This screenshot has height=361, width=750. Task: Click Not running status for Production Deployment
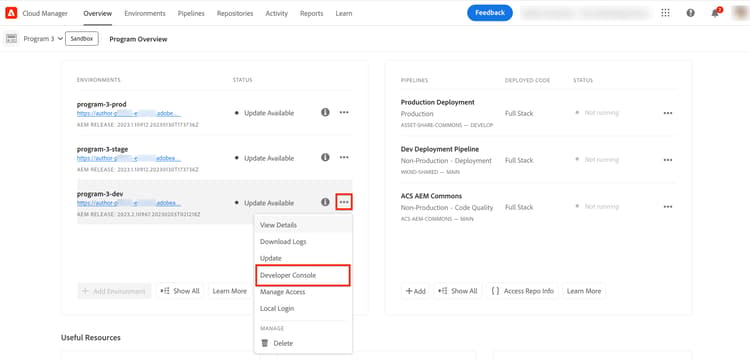(601, 113)
